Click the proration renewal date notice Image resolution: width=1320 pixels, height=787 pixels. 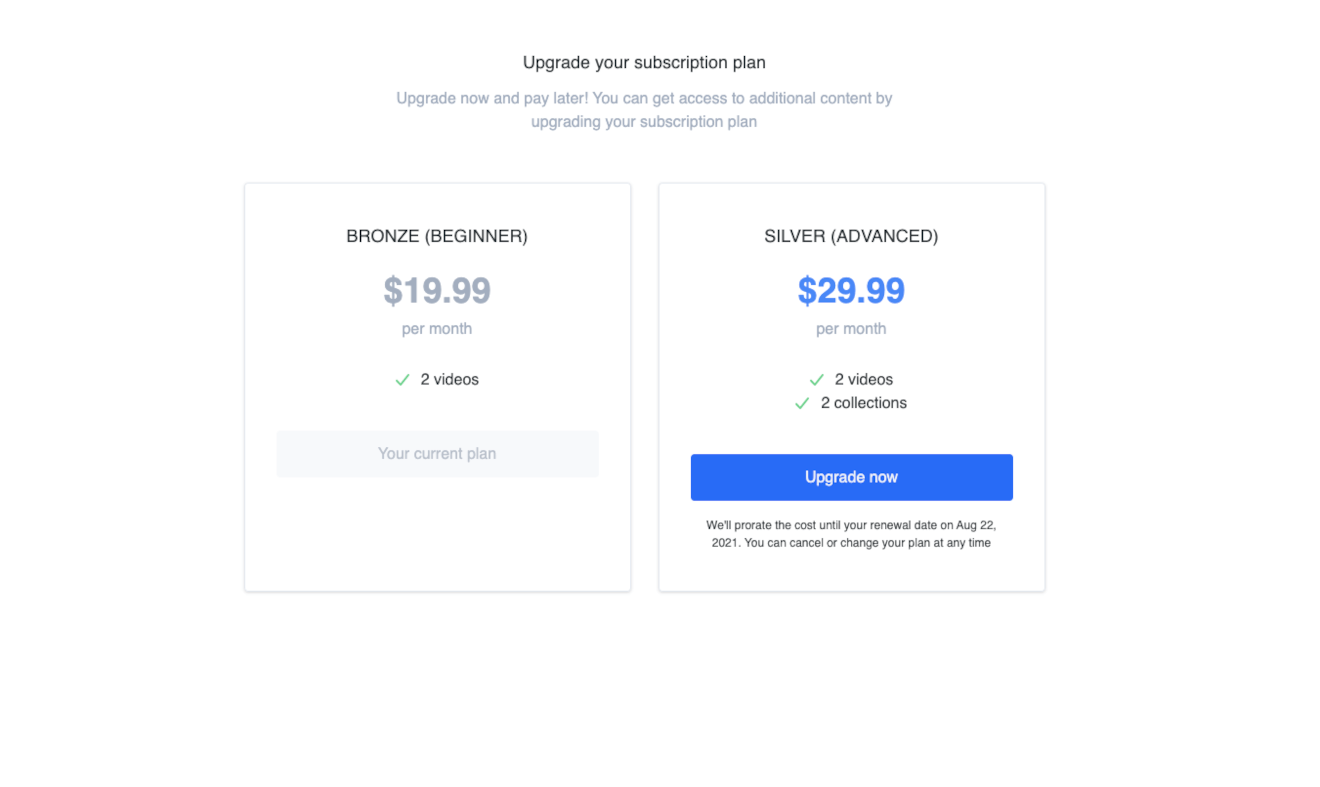(851, 534)
